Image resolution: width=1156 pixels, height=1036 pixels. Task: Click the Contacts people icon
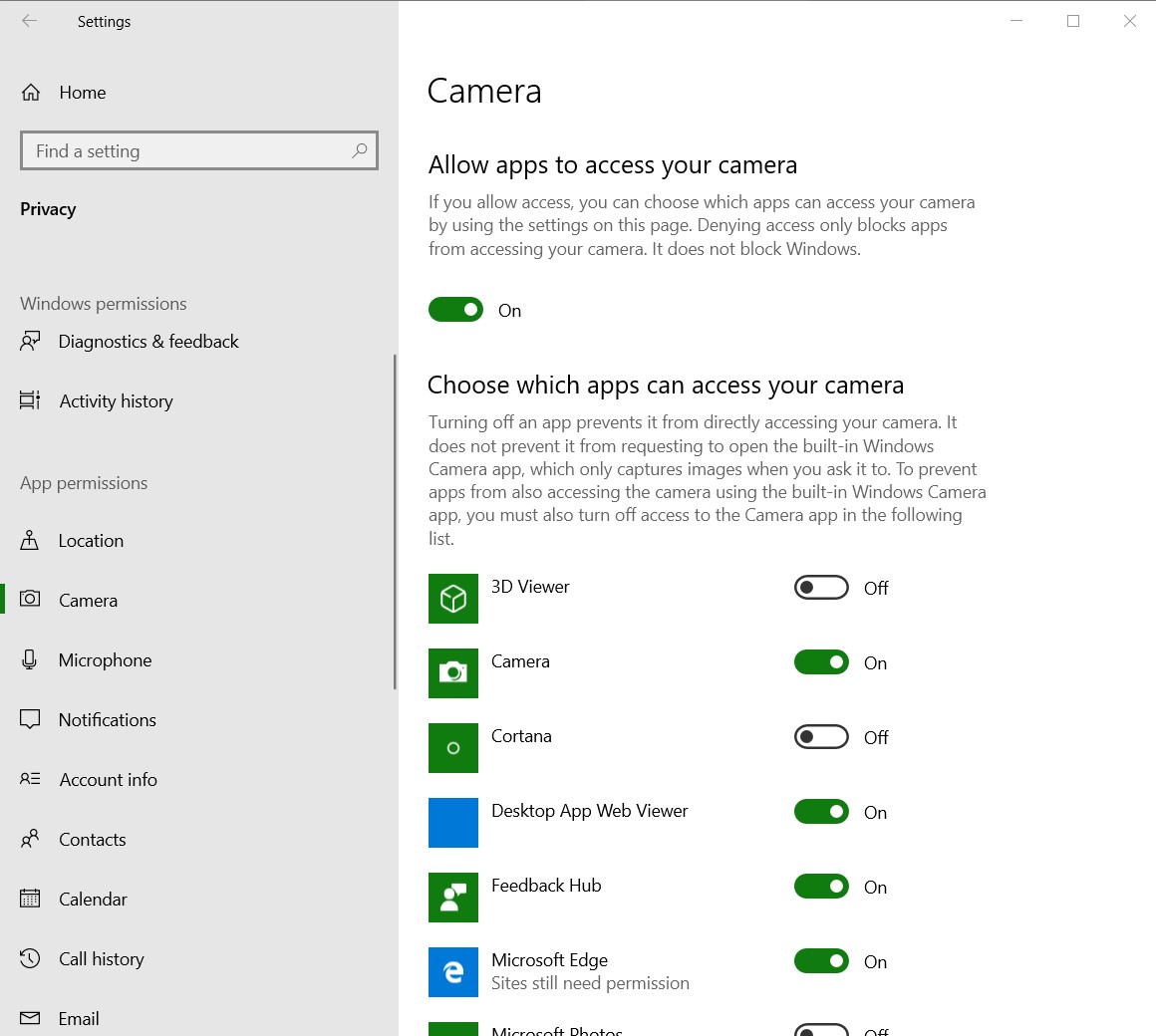(30, 839)
